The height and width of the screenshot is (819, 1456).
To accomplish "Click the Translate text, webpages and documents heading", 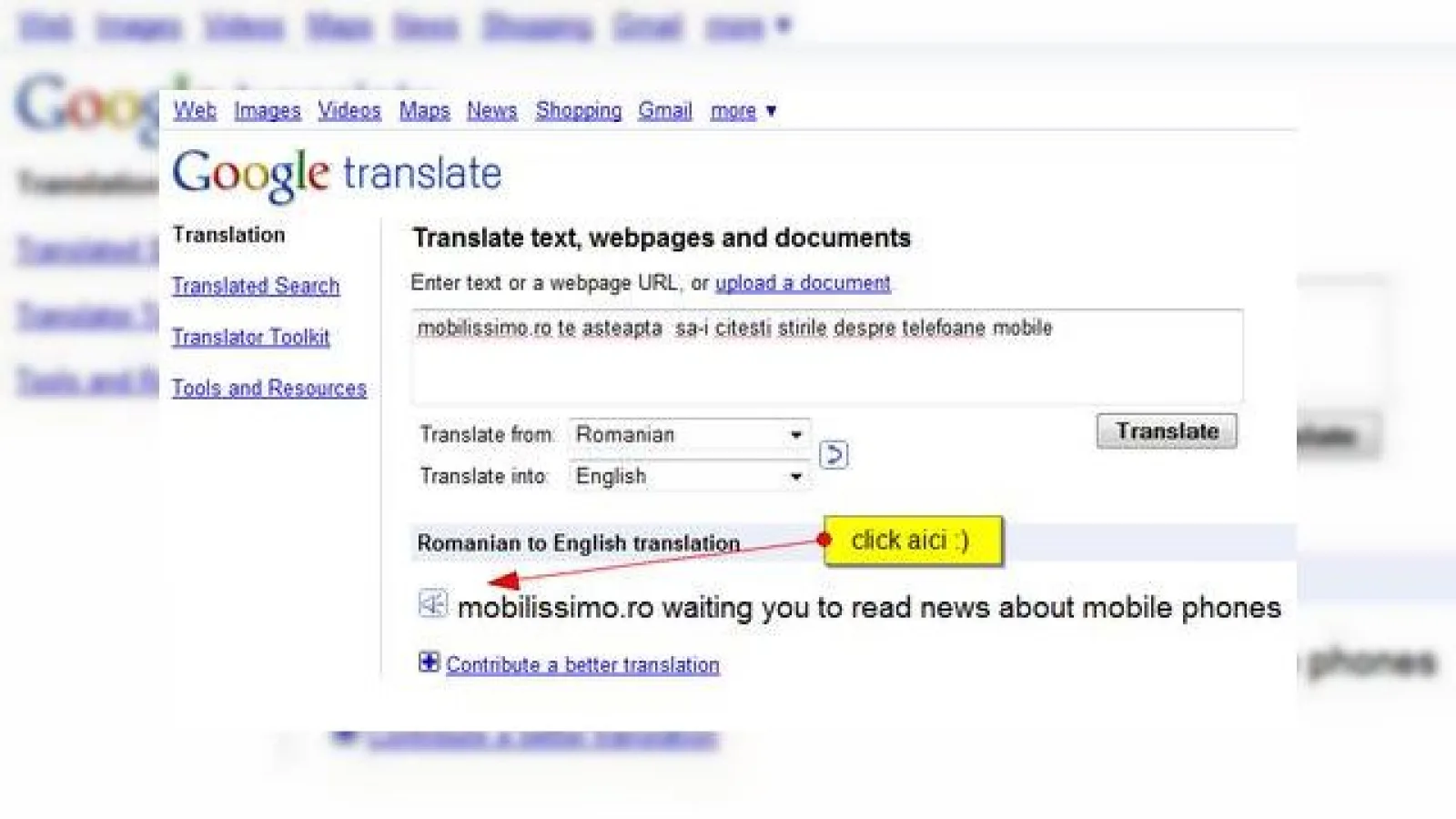I will tap(662, 238).
